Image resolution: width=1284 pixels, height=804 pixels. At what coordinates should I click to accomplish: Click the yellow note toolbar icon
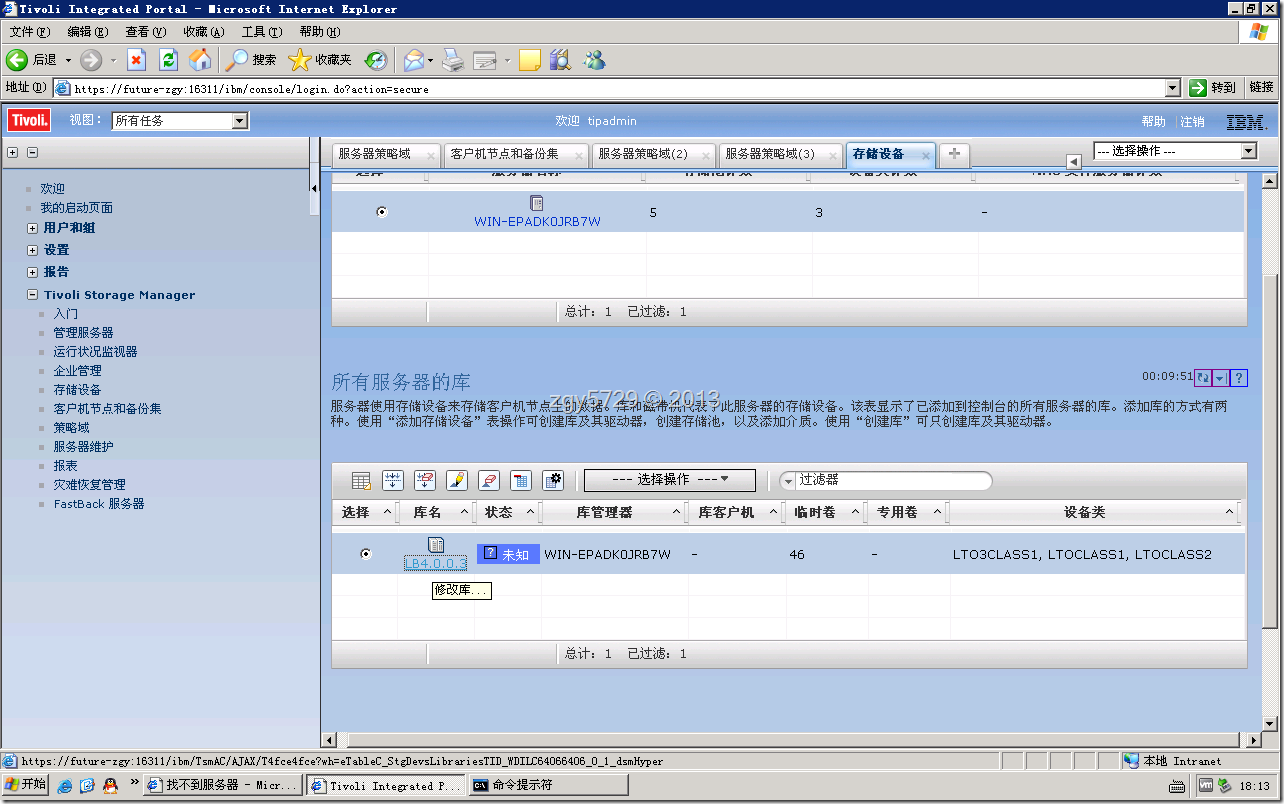tap(530, 60)
